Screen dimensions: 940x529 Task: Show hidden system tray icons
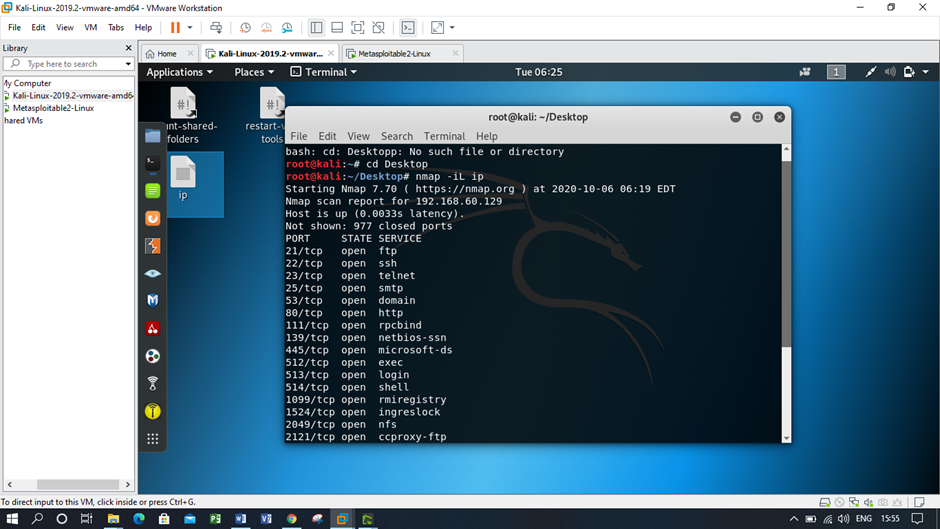point(794,519)
